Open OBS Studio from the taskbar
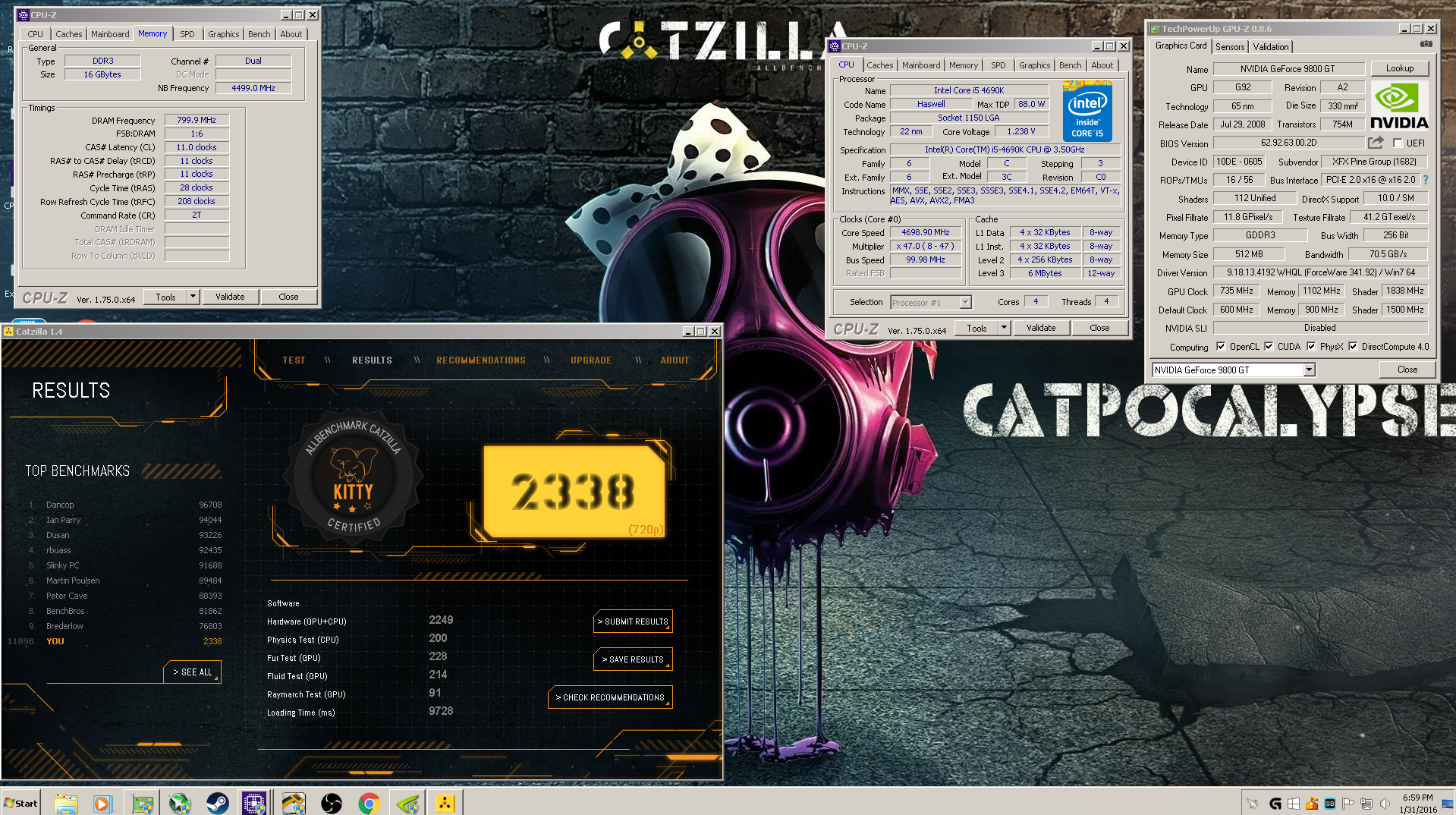This screenshot has width=1456, height=815. point(332,803)
